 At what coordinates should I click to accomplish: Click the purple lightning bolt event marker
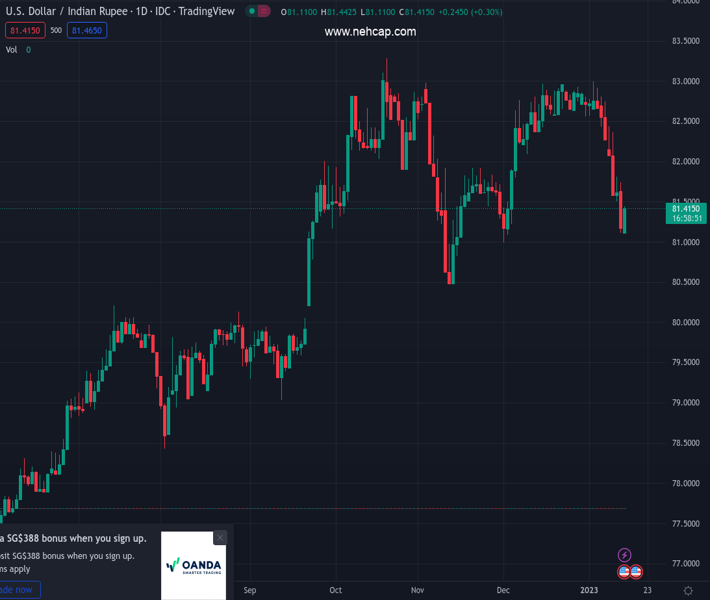(x=625, y=555)
